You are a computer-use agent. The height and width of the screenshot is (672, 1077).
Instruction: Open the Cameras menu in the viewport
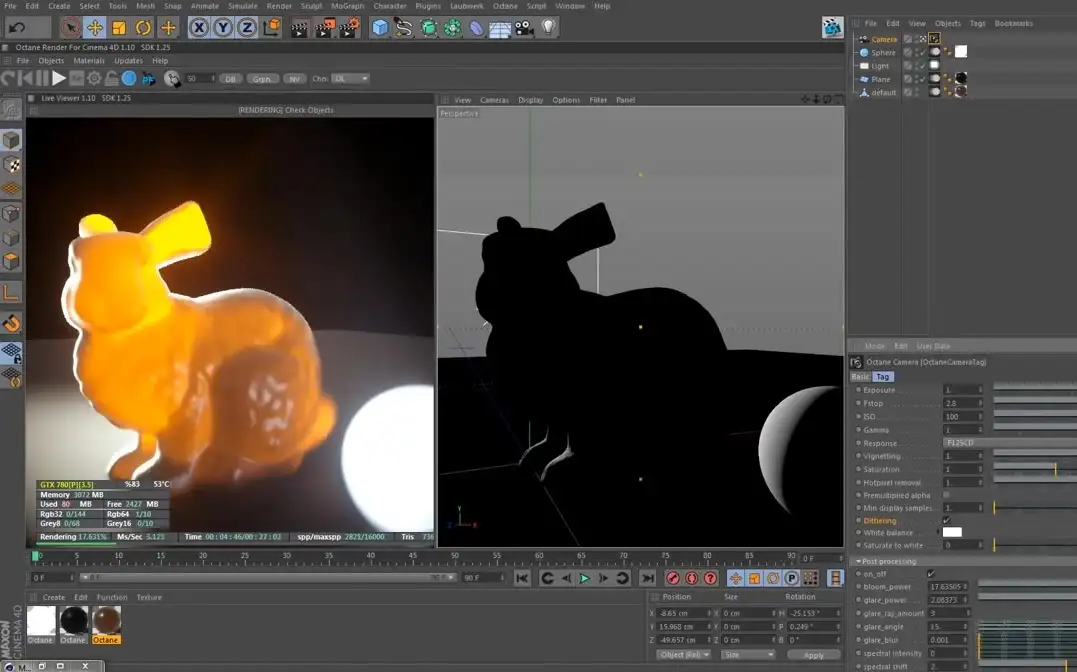click(495, 100)
